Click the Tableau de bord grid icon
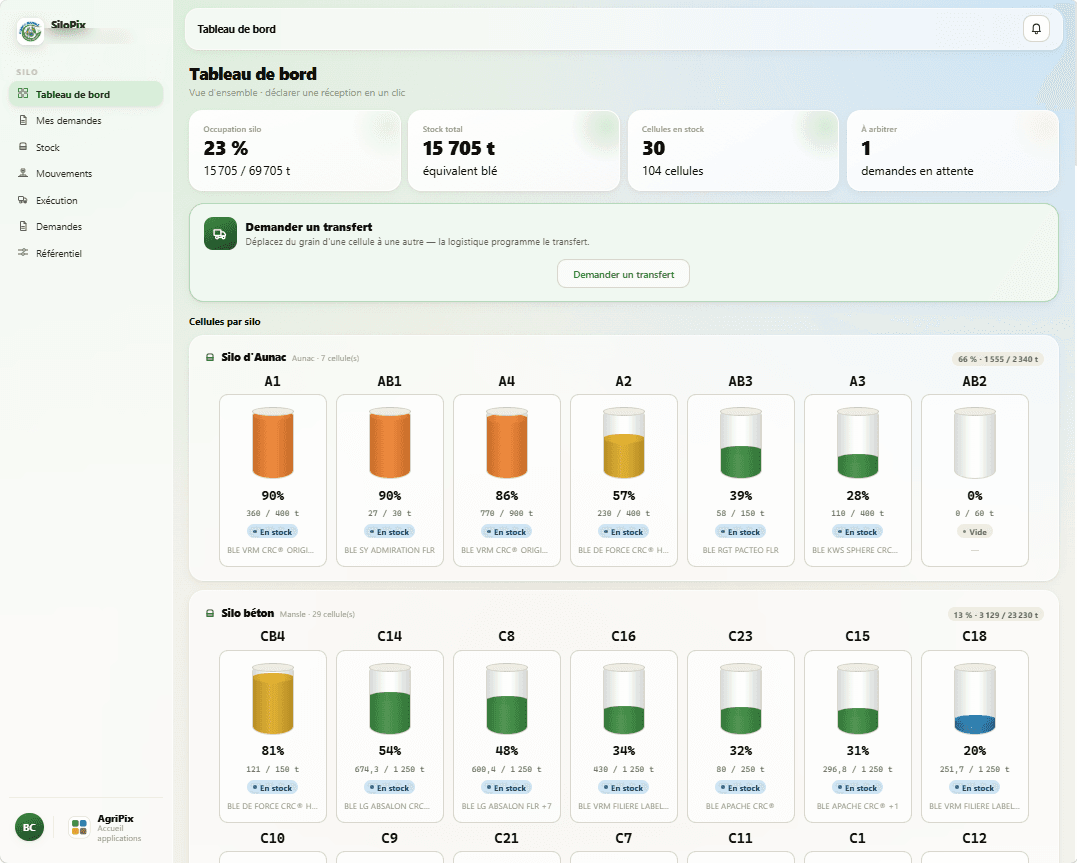 pyautogui.click(x=23, y=93)
